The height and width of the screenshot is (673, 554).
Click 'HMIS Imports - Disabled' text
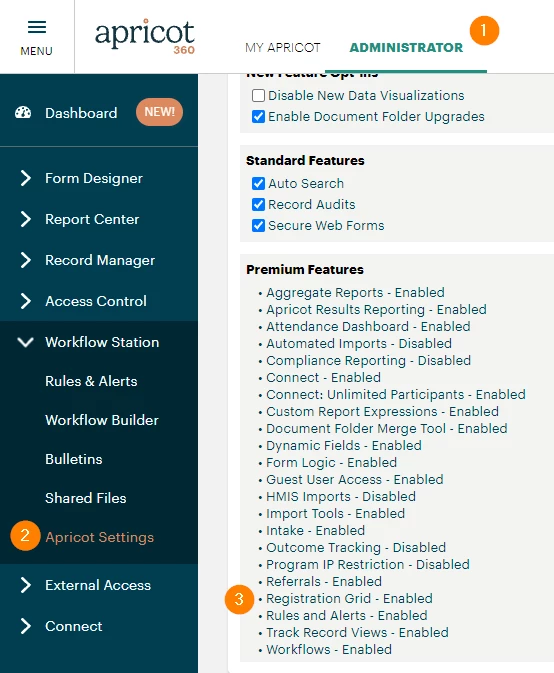[341, 497]
